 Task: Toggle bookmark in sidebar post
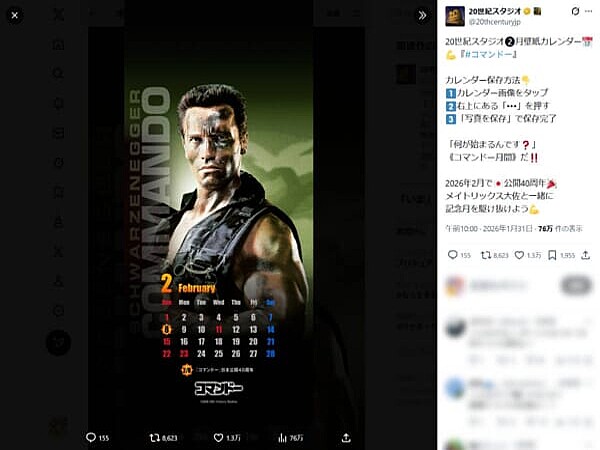point(552,255)
